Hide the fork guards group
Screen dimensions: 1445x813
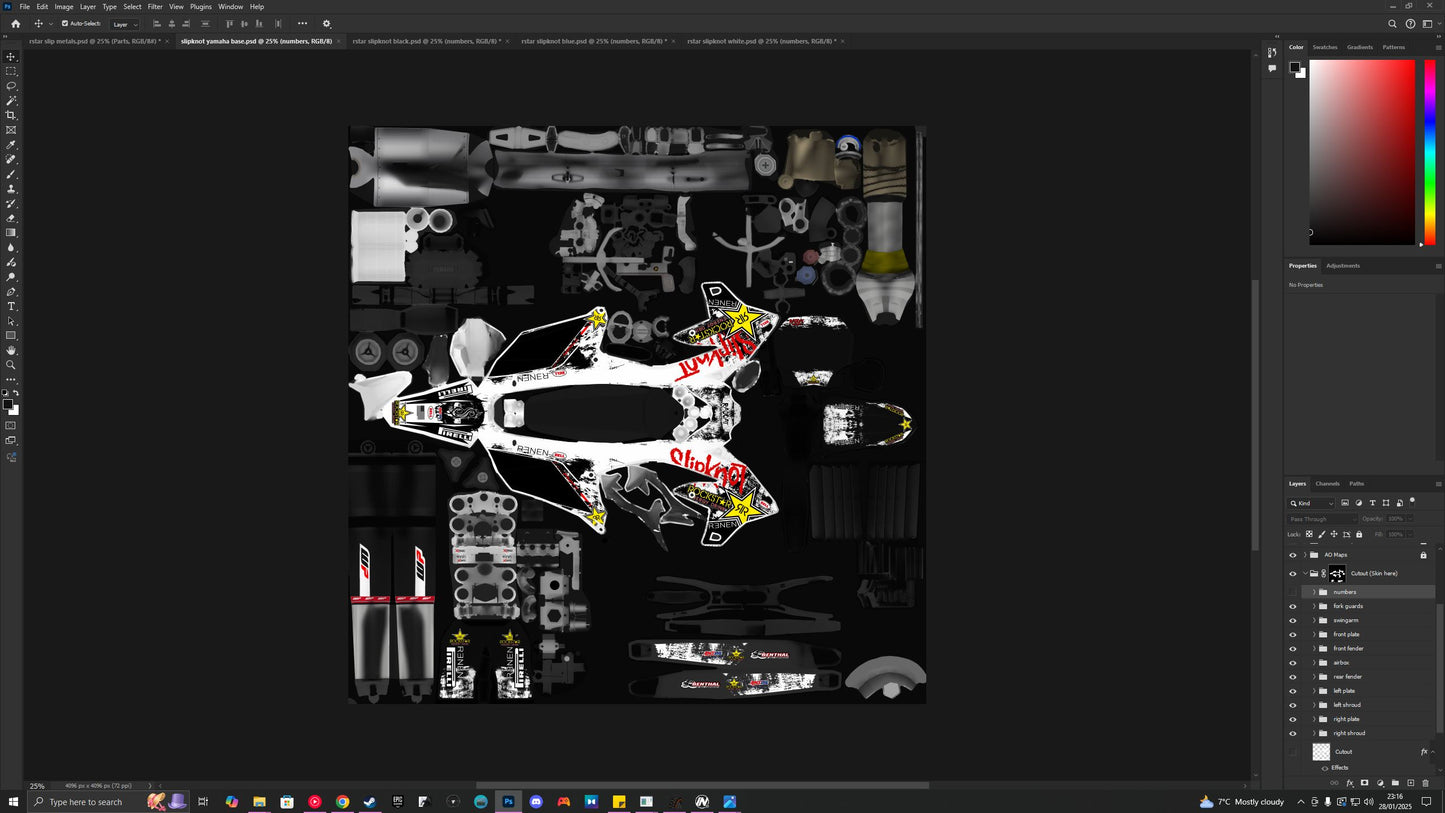pos(1292,606)
